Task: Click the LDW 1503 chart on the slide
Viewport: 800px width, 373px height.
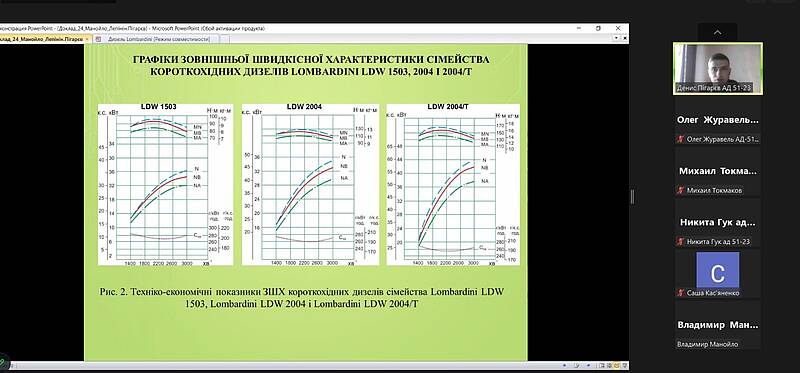Action: pos(165,184)
